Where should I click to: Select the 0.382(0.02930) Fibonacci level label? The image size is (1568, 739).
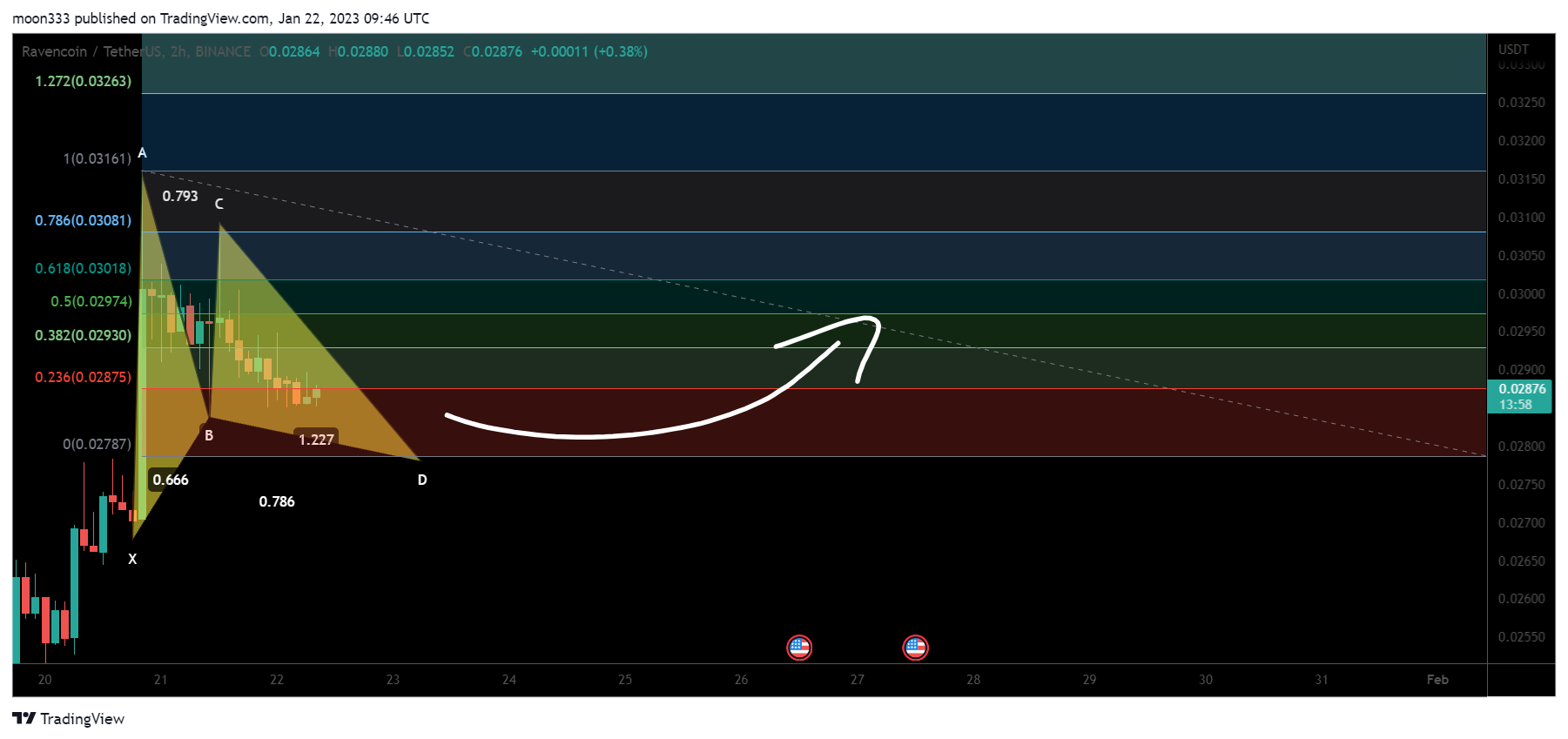(84, 335)
